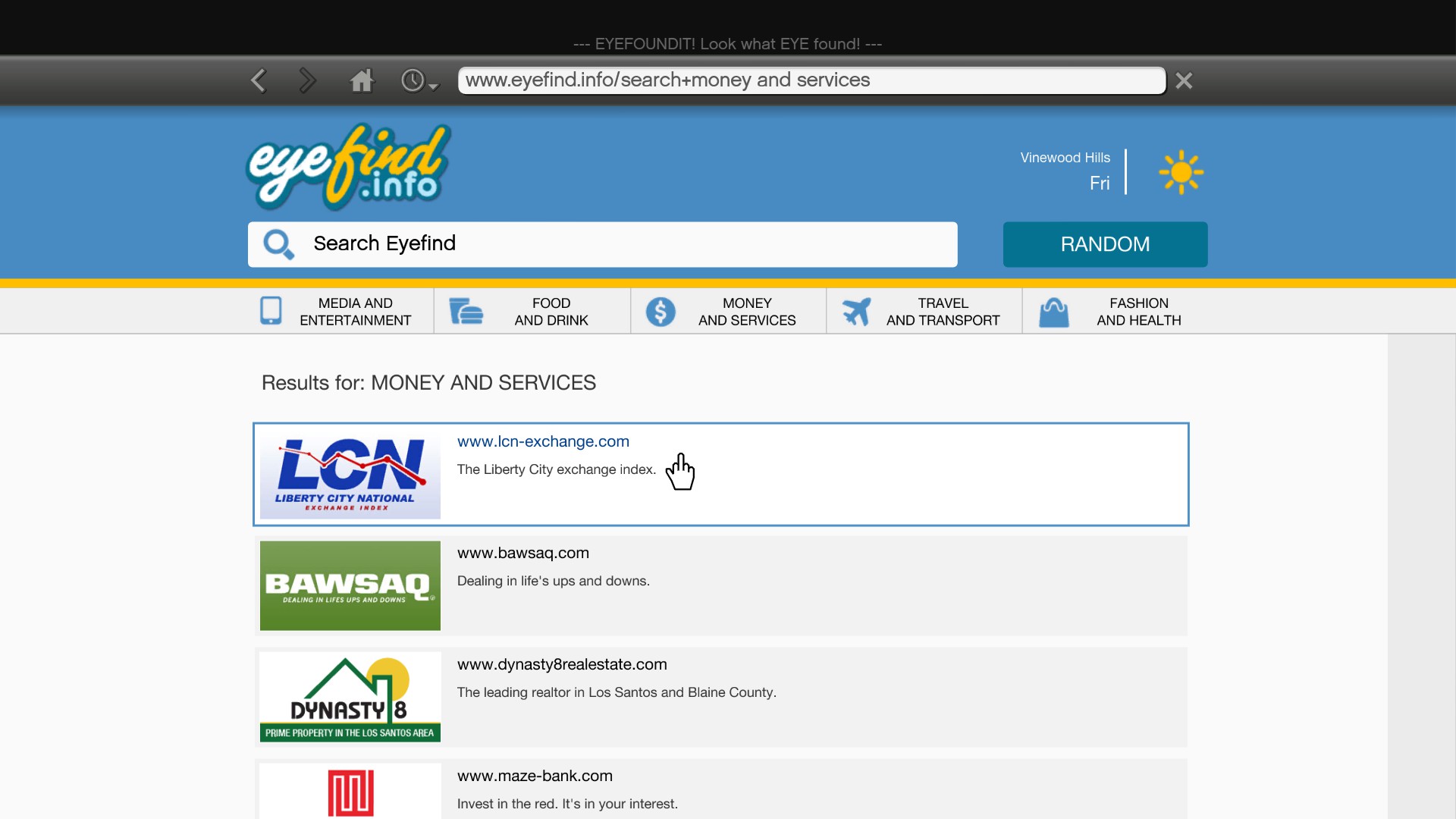Viewport: 1456px width, 819px height.
Task: Open www.lcn-exchange.com link
Action: (543, 441)
